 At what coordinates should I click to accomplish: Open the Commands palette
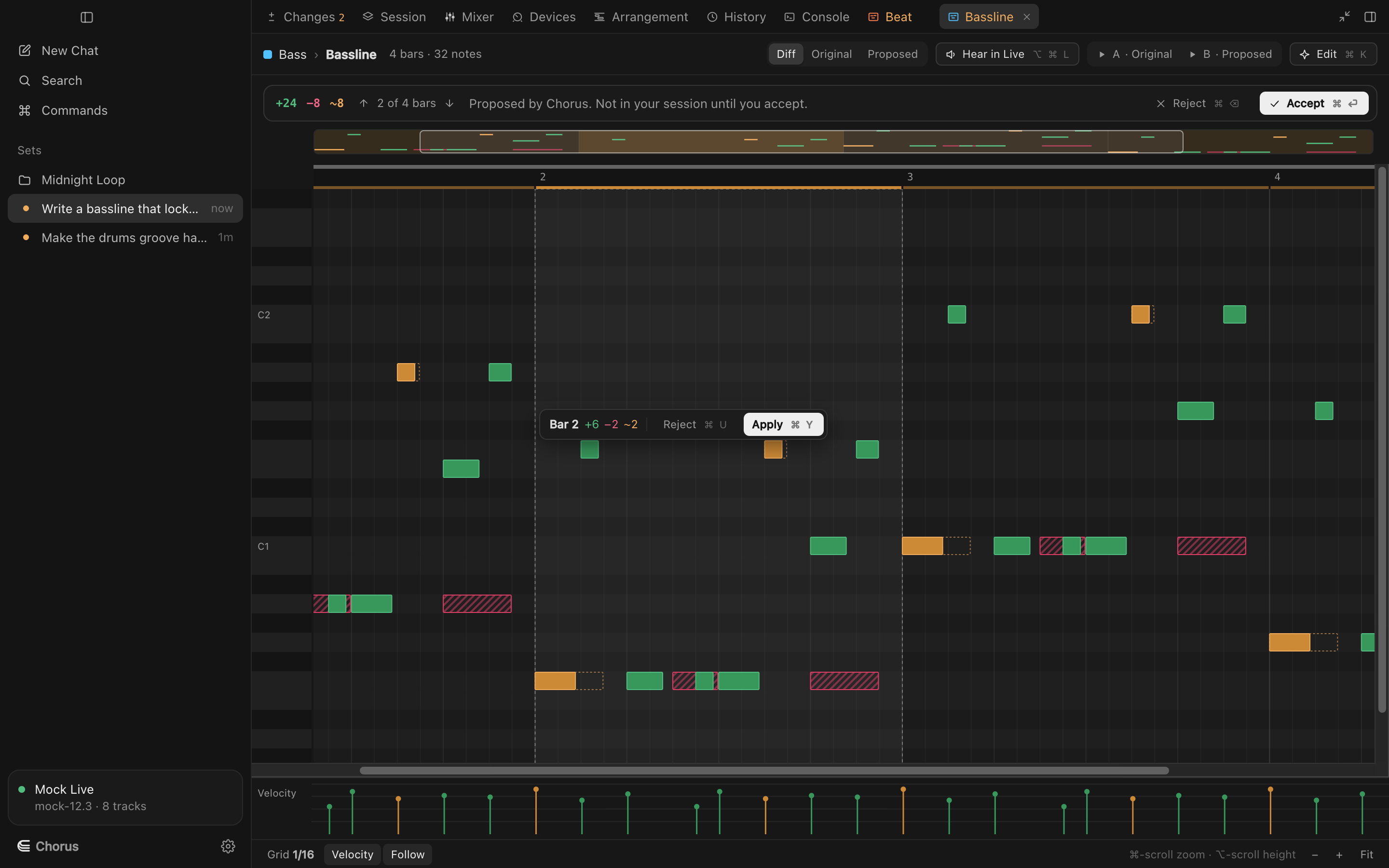pos(125,110)
